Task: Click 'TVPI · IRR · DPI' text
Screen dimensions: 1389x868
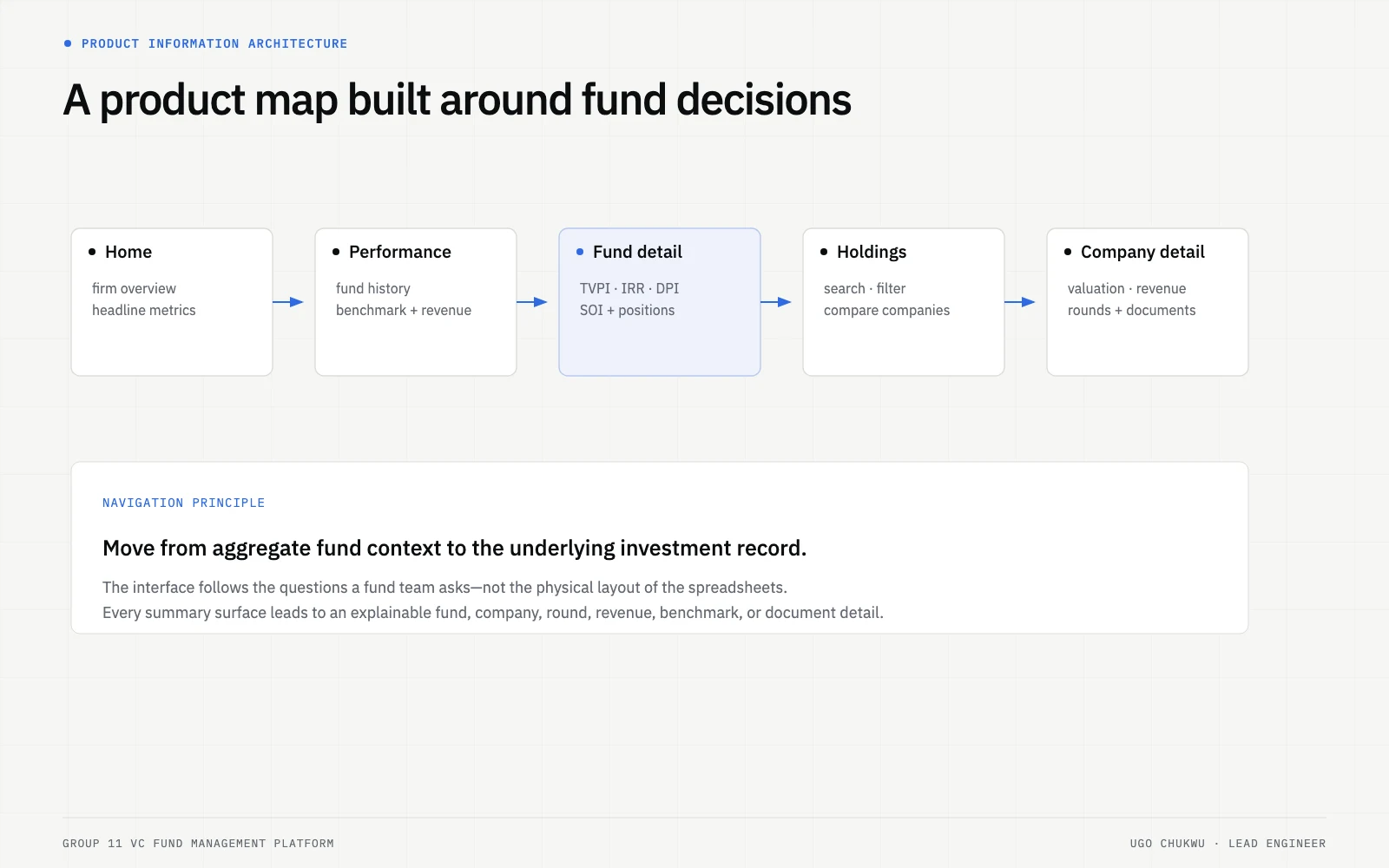Action: 629,288
